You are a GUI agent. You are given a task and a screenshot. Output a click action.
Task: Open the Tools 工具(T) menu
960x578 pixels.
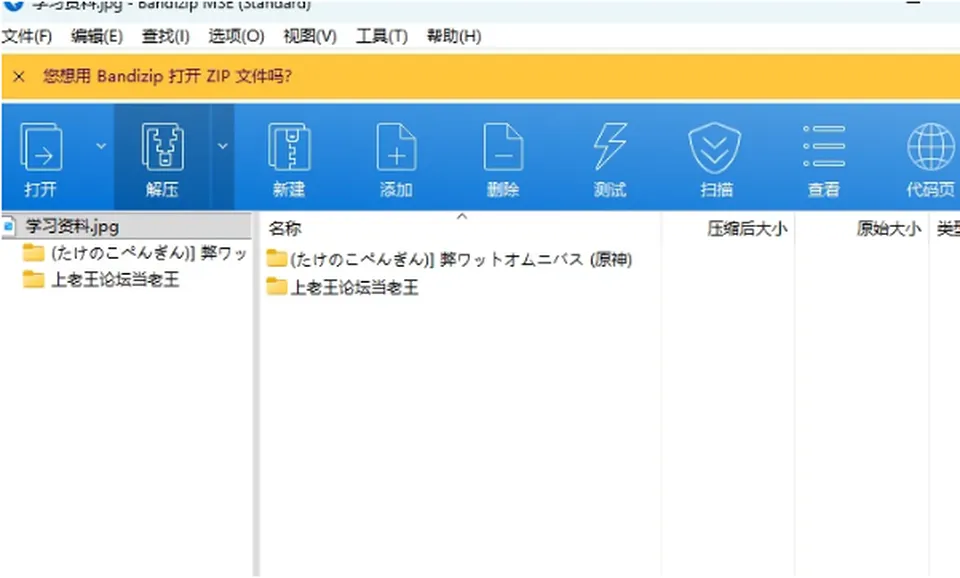tap(382, 36)
